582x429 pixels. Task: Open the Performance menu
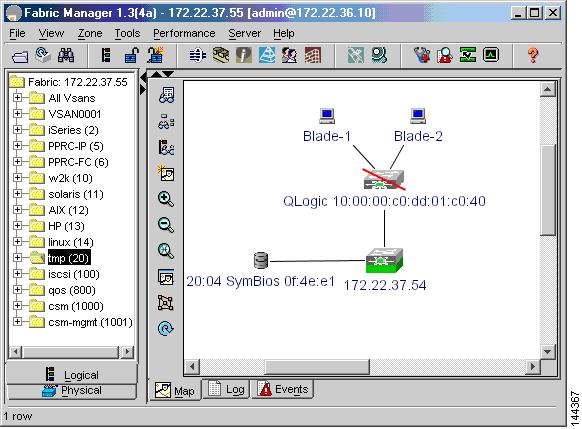coord(184,33)
